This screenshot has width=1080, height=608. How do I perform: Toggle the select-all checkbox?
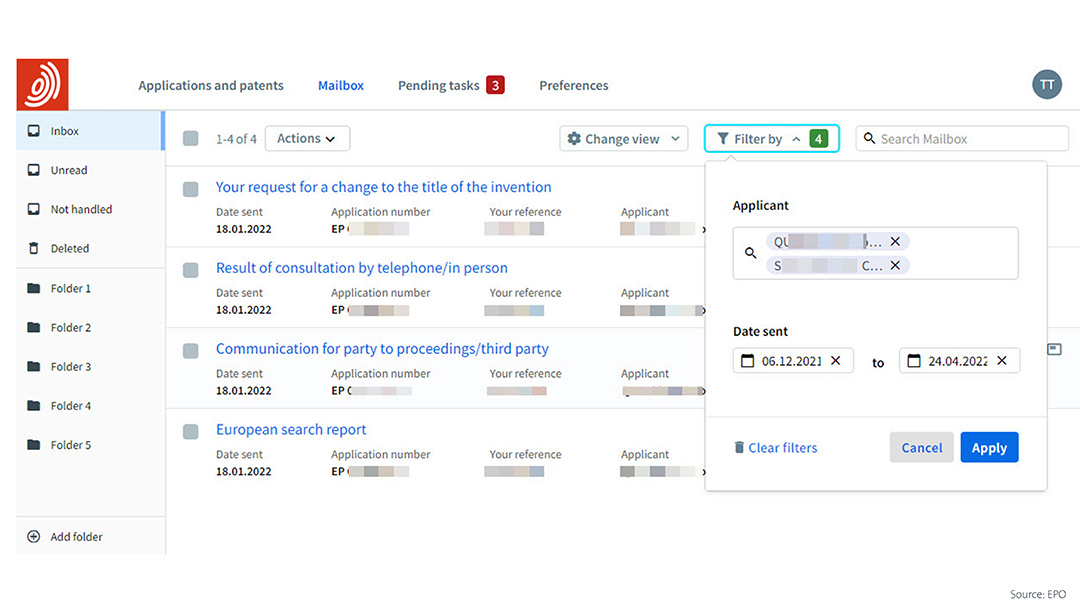(191, 139)
